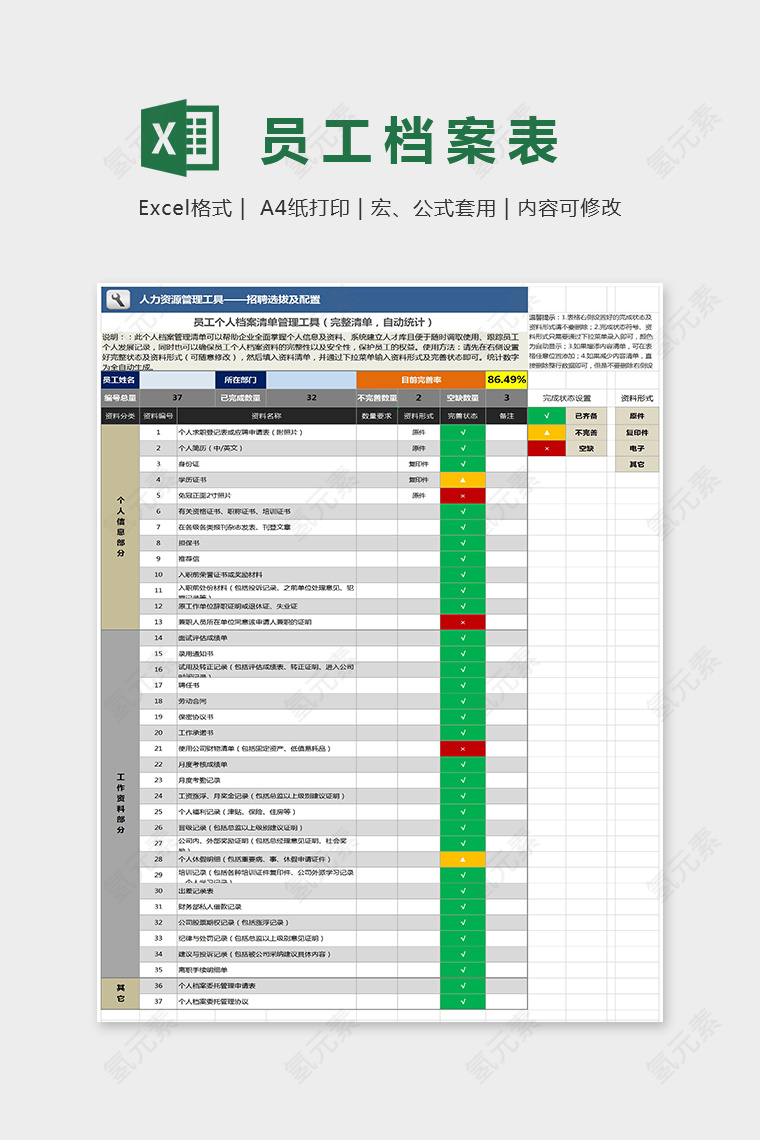Select the 电子 format option

tap(637, 449)
